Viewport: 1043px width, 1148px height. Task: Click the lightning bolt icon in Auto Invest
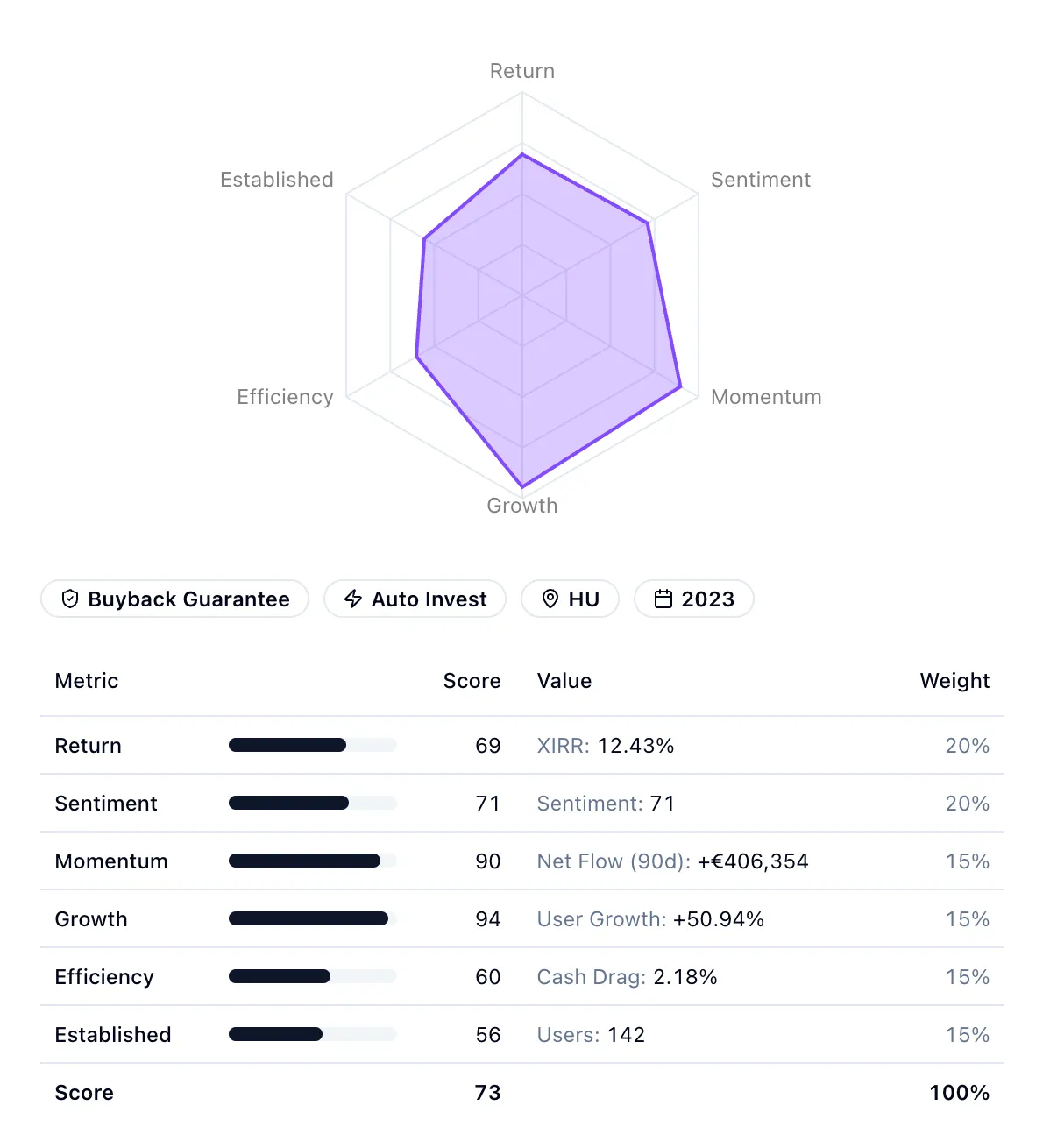tap(352, 599)
